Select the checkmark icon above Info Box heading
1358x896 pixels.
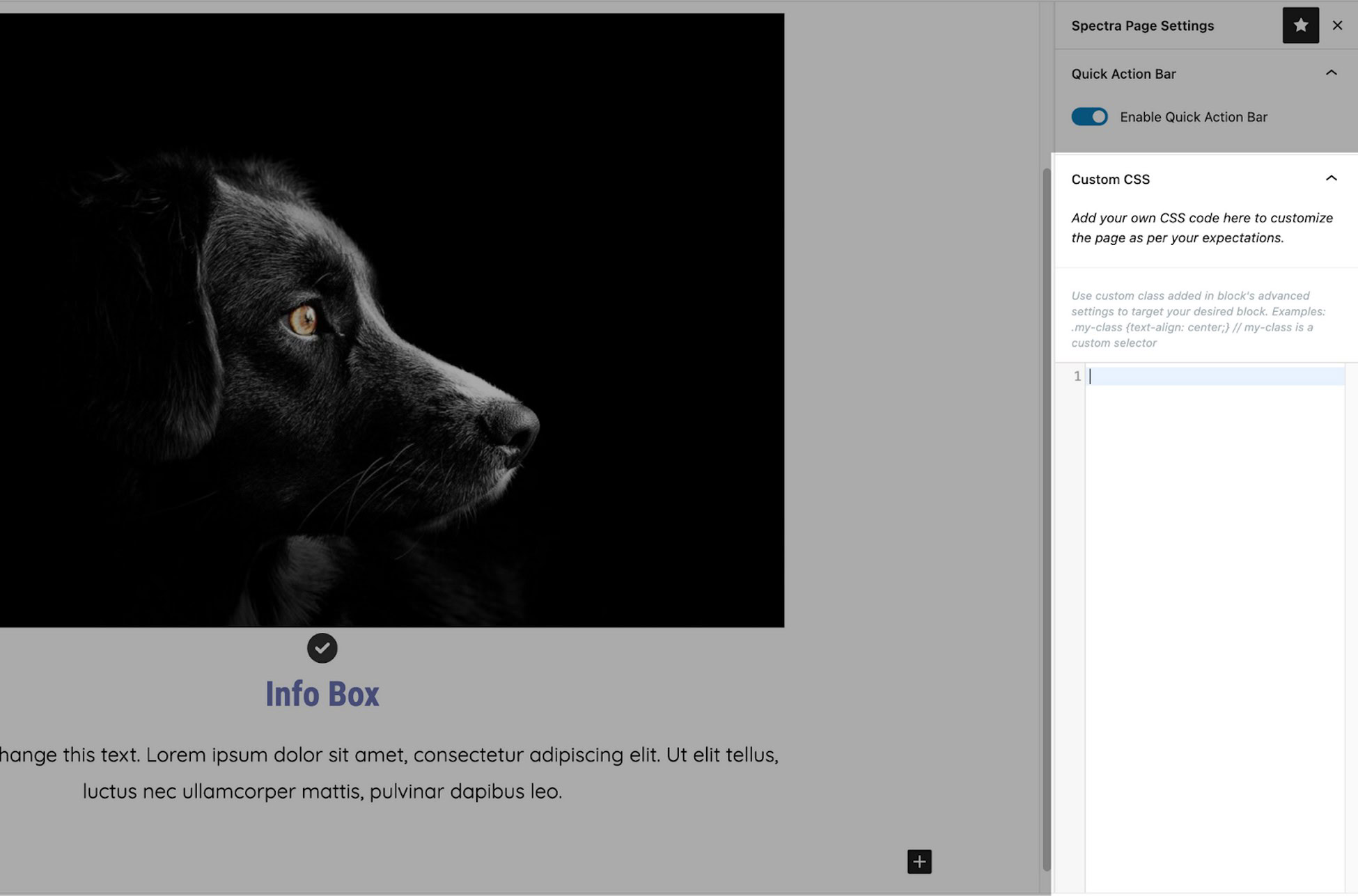[322, 647]
